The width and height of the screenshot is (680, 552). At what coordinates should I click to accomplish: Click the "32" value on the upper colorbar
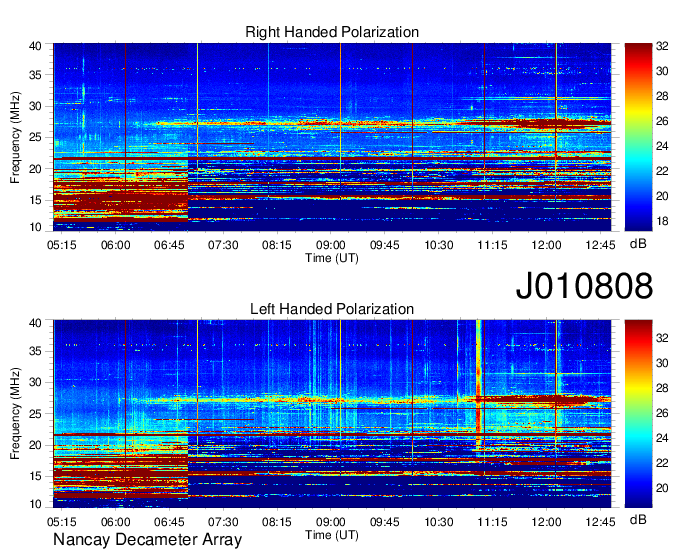662,46
